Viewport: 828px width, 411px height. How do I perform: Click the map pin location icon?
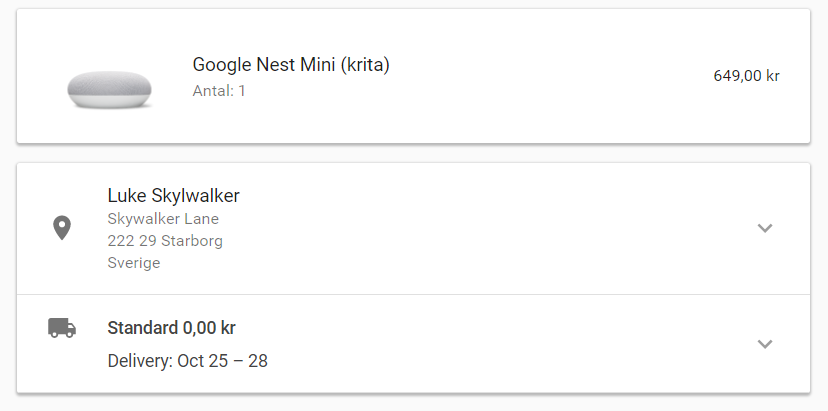tap(62, 228)
